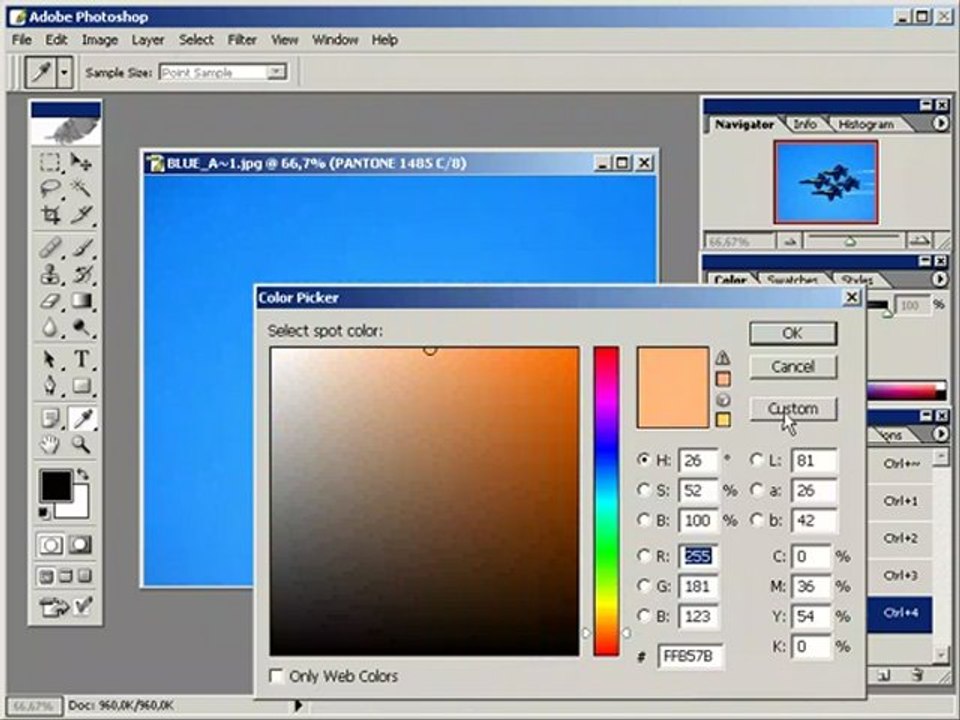Click the out-of-gamut warning triangle
Screen dimensions: 960x720
coord(723,358)
